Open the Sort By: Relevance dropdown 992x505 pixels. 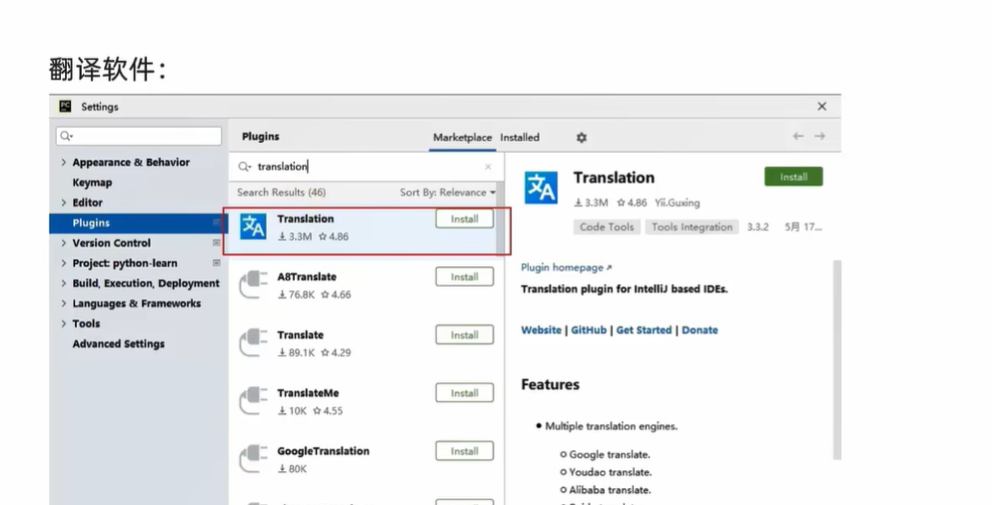447,192
